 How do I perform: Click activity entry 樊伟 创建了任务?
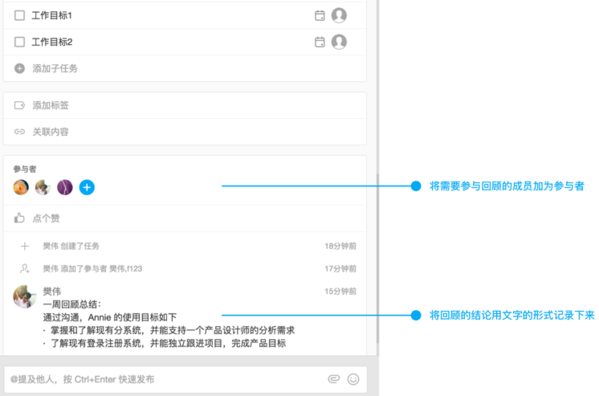pyautogui.click(x=71, y=246)
